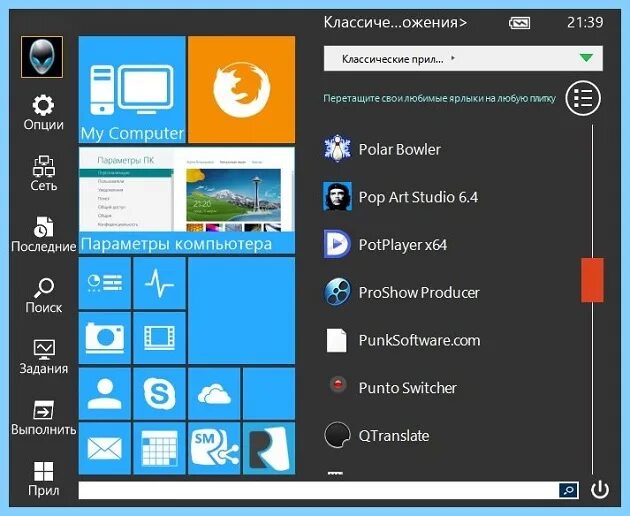Open Параметры компьютера tile
630x516 pixels.
tap(187, 200)
